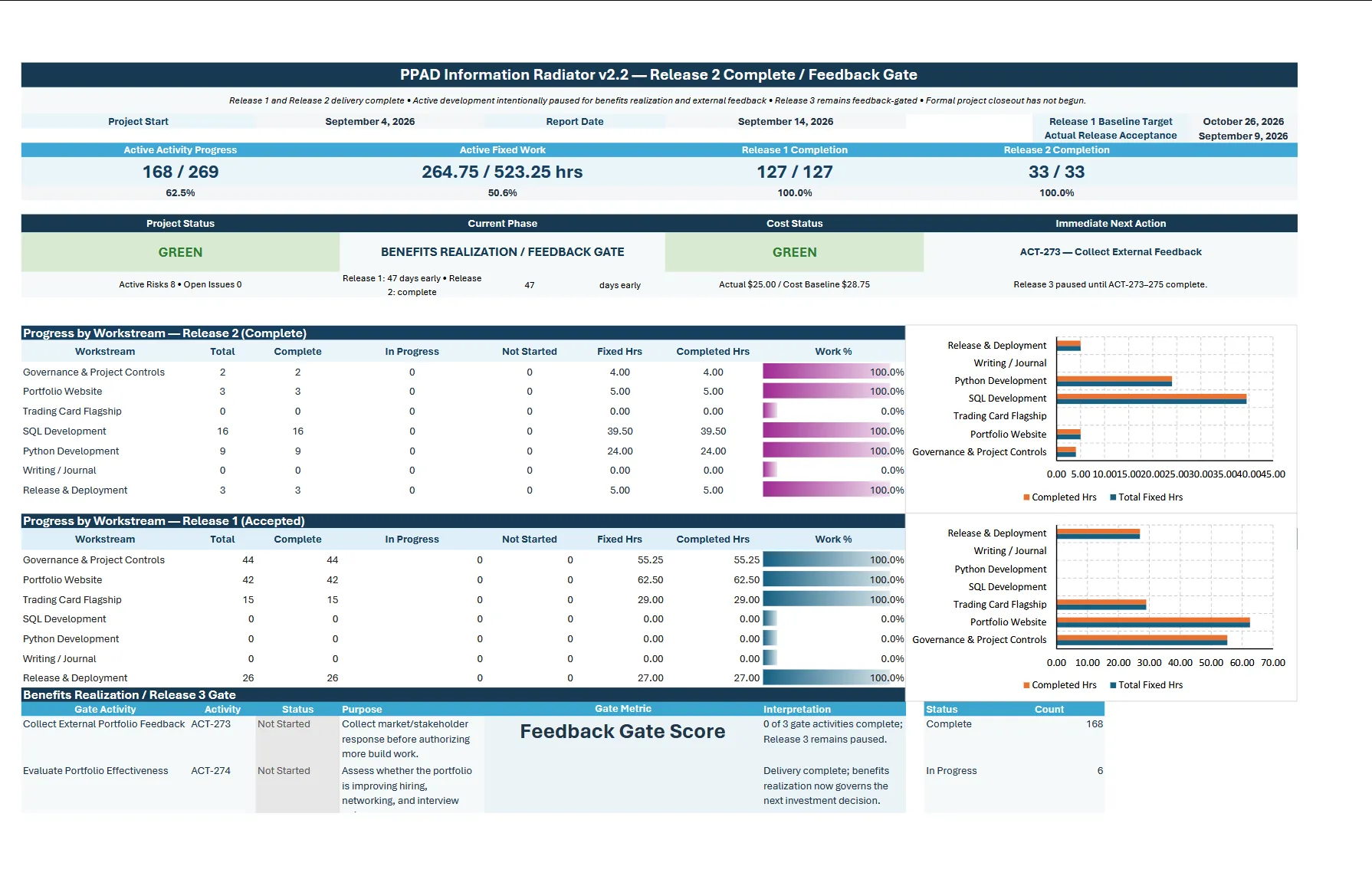The height and width of the screenshot is (889, 1372).
Task: Select ACT-273 — Collect External Feedback action
Action: coord(1111,251)
